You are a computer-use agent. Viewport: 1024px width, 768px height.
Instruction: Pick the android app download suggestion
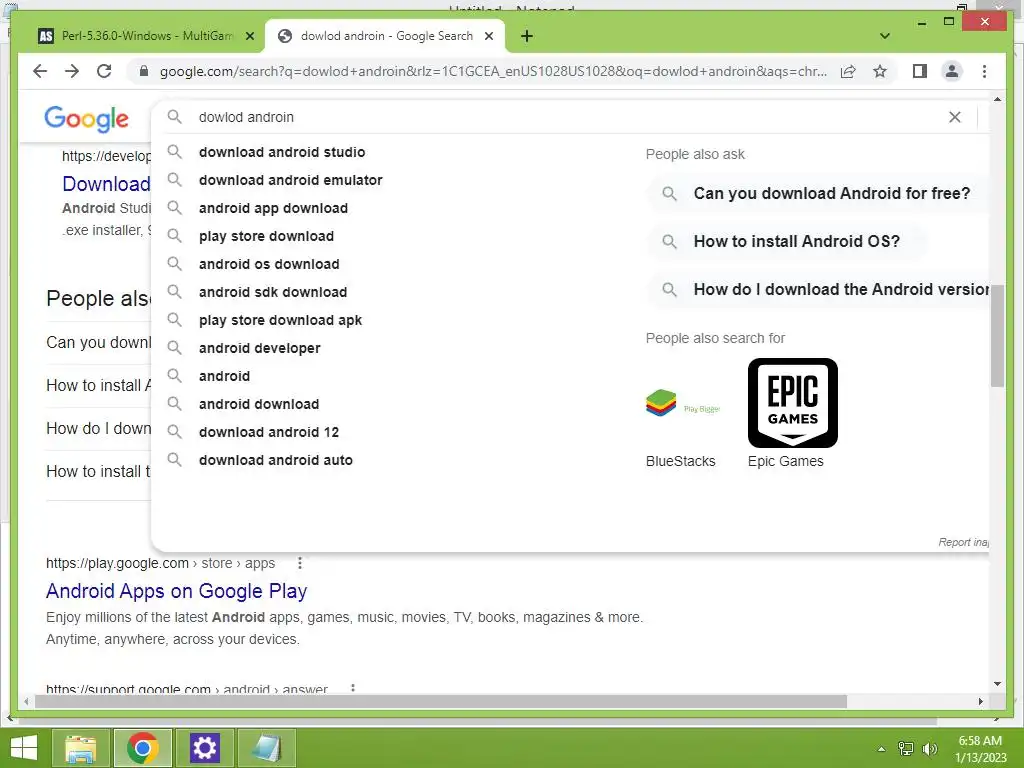click(274, 208)
